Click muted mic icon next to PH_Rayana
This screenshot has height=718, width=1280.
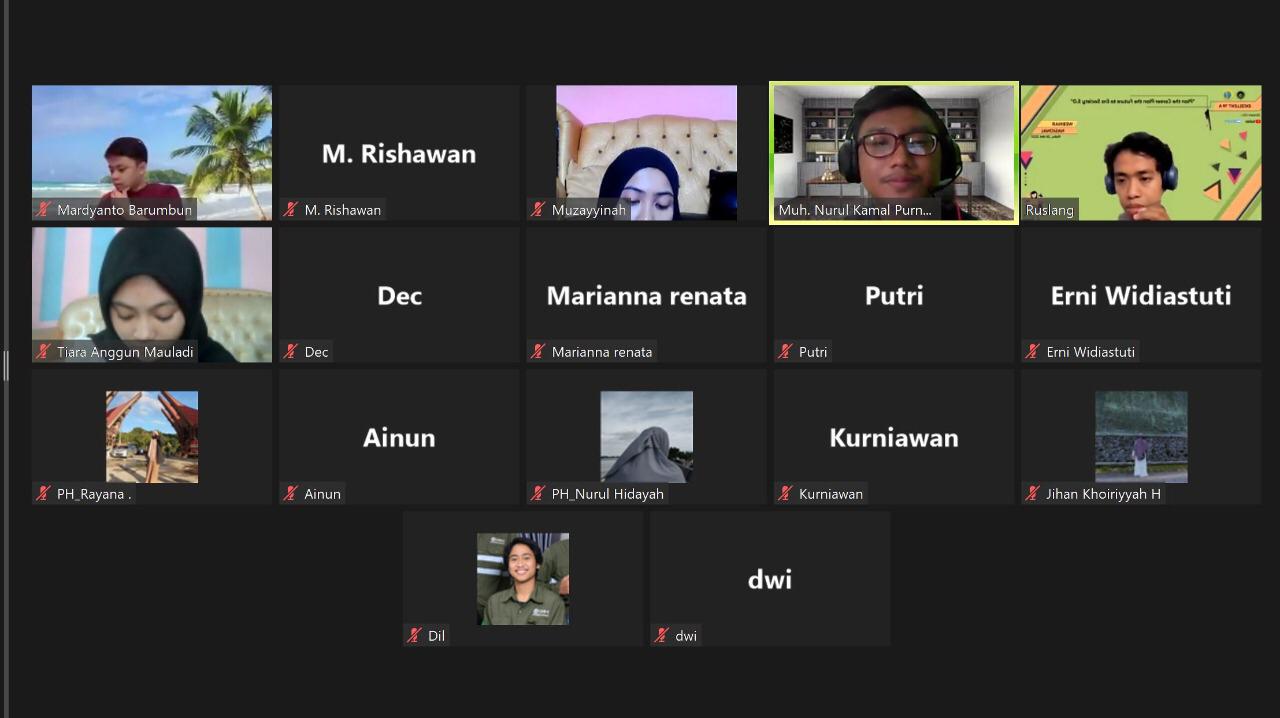click(x=43, y=494)
